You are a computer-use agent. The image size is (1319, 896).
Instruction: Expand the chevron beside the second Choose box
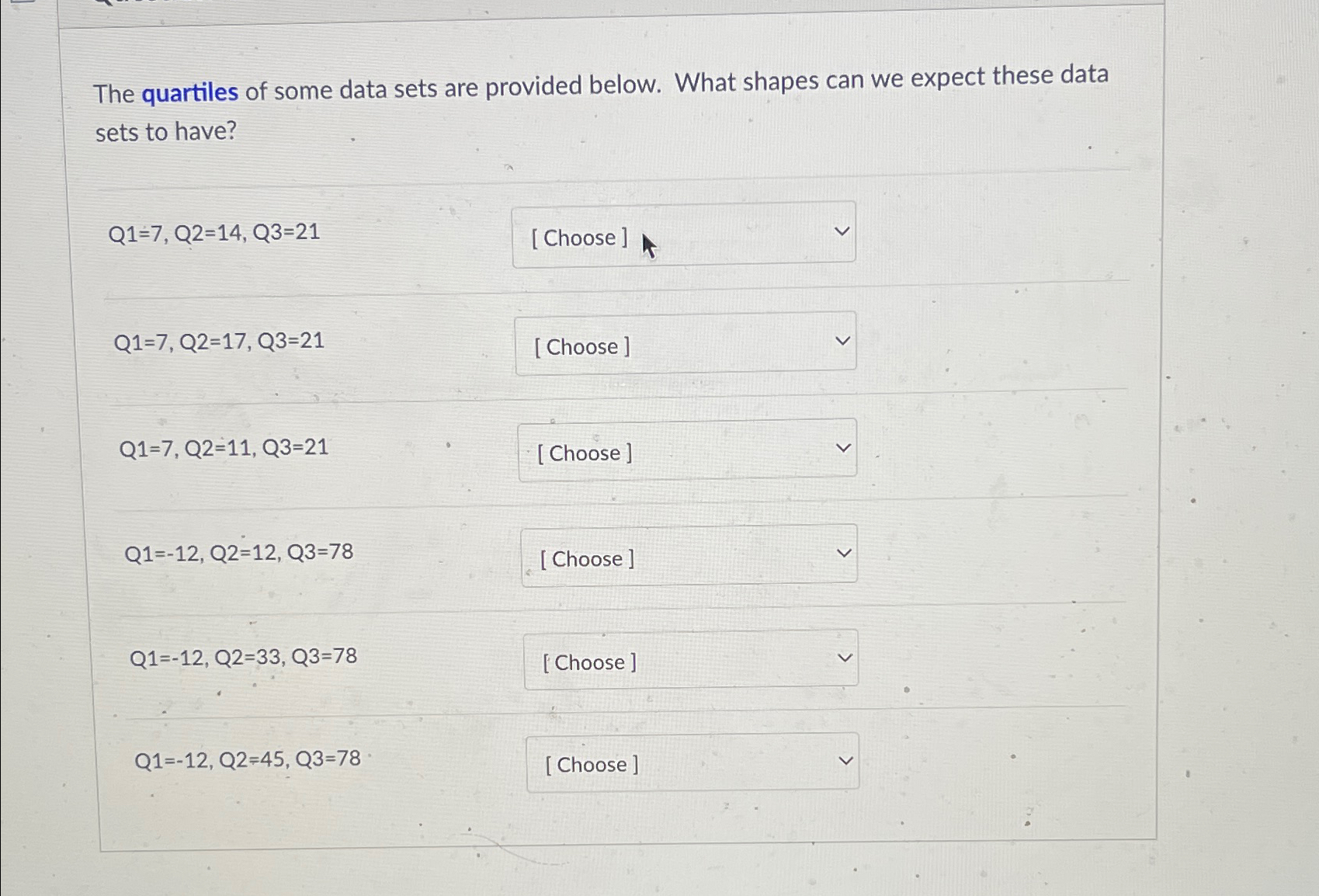(x=842, y=339)
